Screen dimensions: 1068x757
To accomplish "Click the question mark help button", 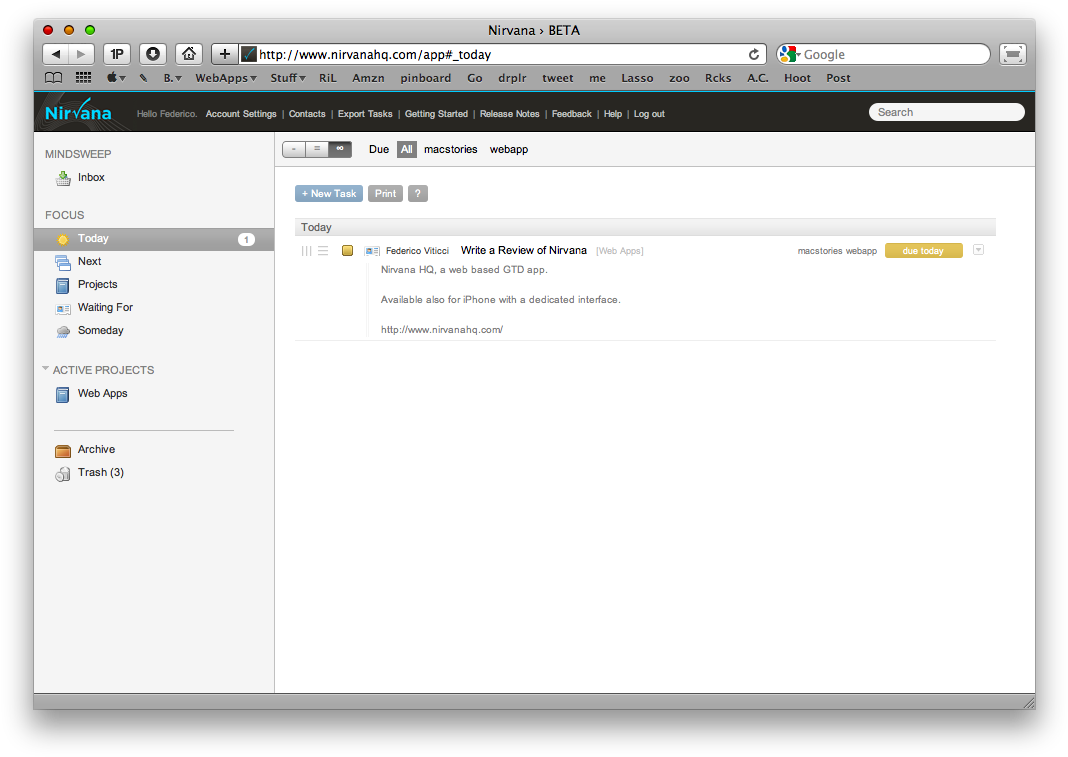I will click(418, 194).
